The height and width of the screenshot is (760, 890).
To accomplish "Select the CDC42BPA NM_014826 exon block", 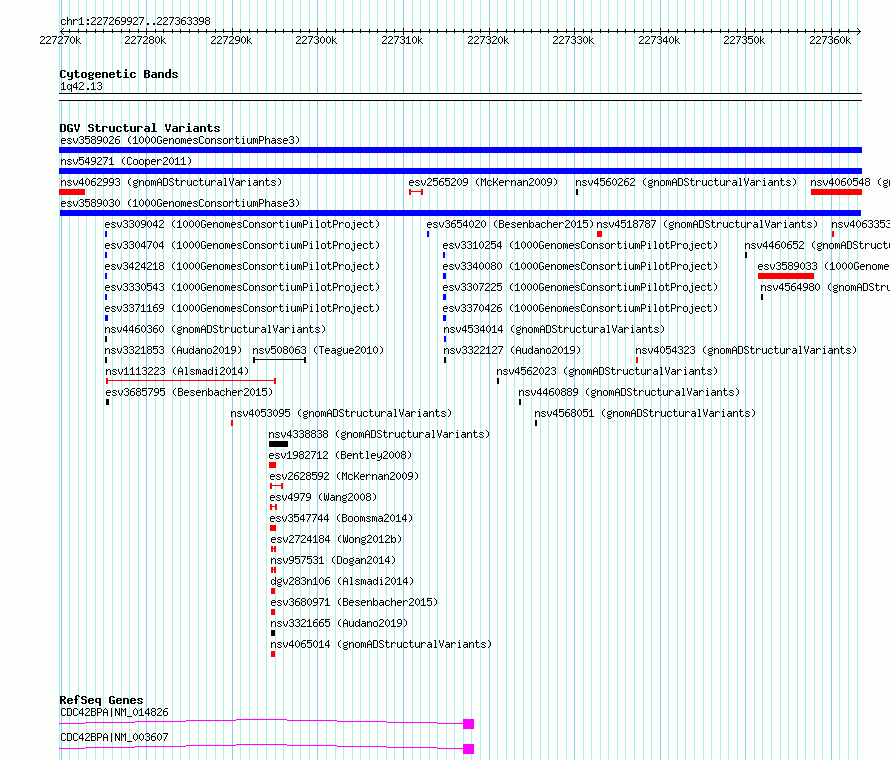I will tap(468, 724).
